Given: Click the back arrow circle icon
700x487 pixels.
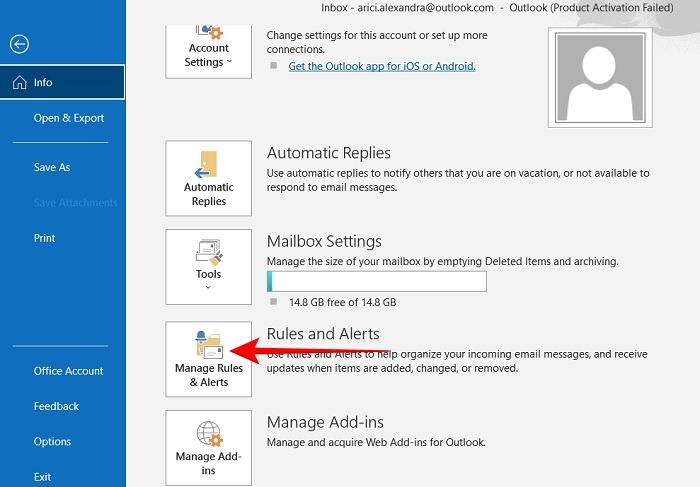Looking at the screenshot, I should 19,44.
